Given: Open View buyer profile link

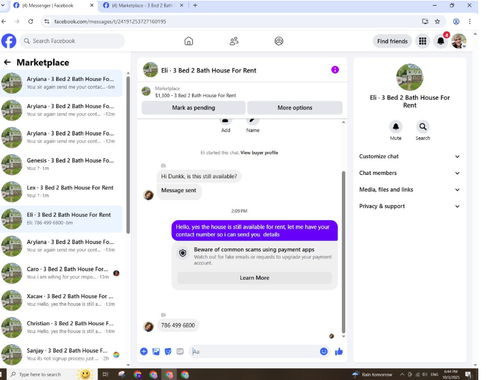Looking at the screenshot, I should pos(259,153).
